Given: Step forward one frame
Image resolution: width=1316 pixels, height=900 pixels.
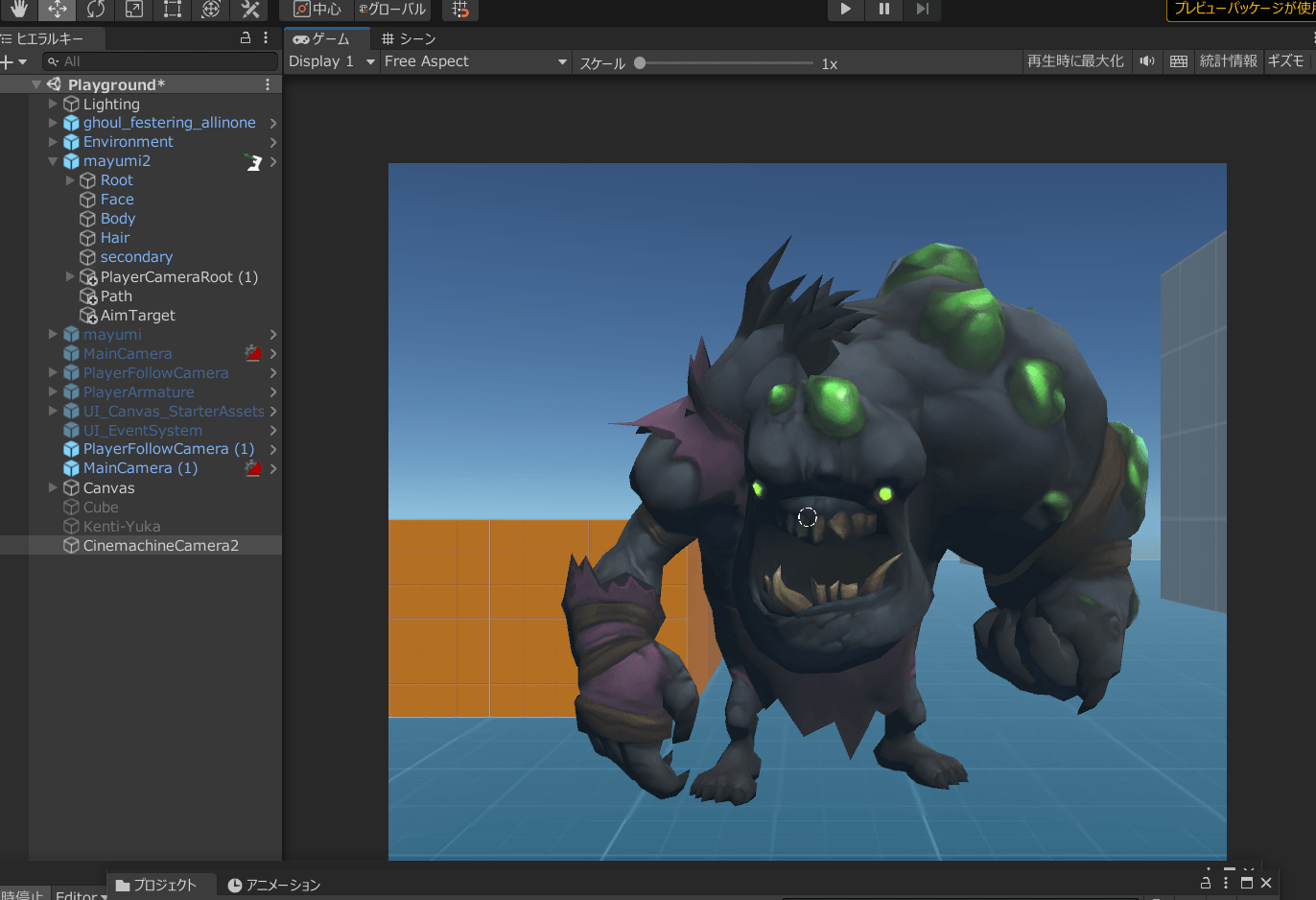Looking at the screenshot, I should pos(922,10).
